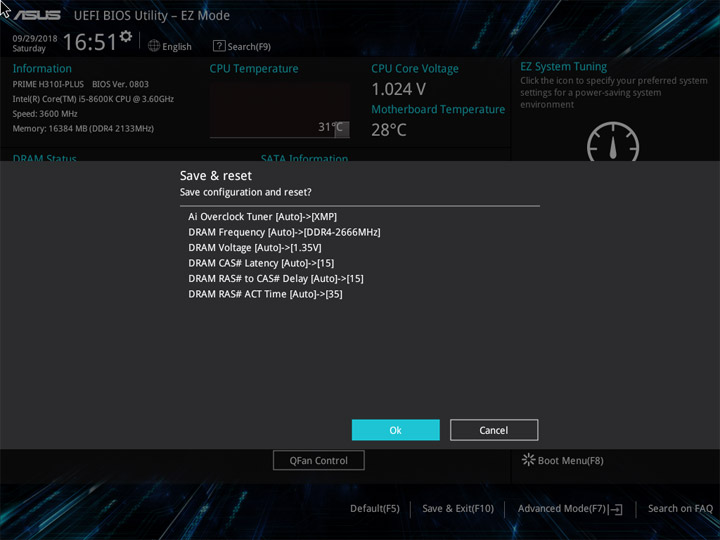The image size is (720, 540).
Task: Click the Motherboard Temperature heading
Action: coord(438,109)
